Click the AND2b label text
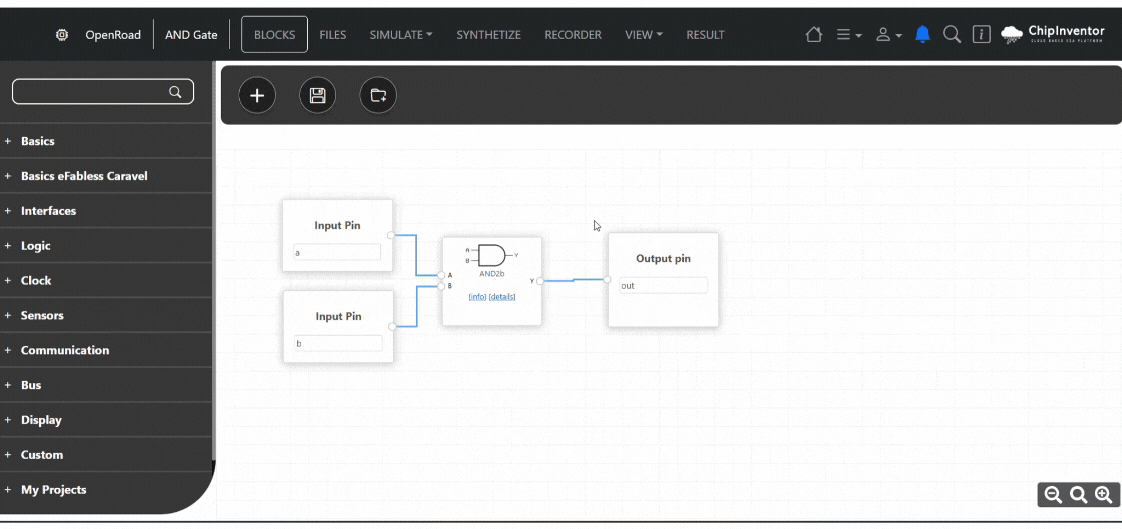This screenshot has width=1122, height=529. 492,273
